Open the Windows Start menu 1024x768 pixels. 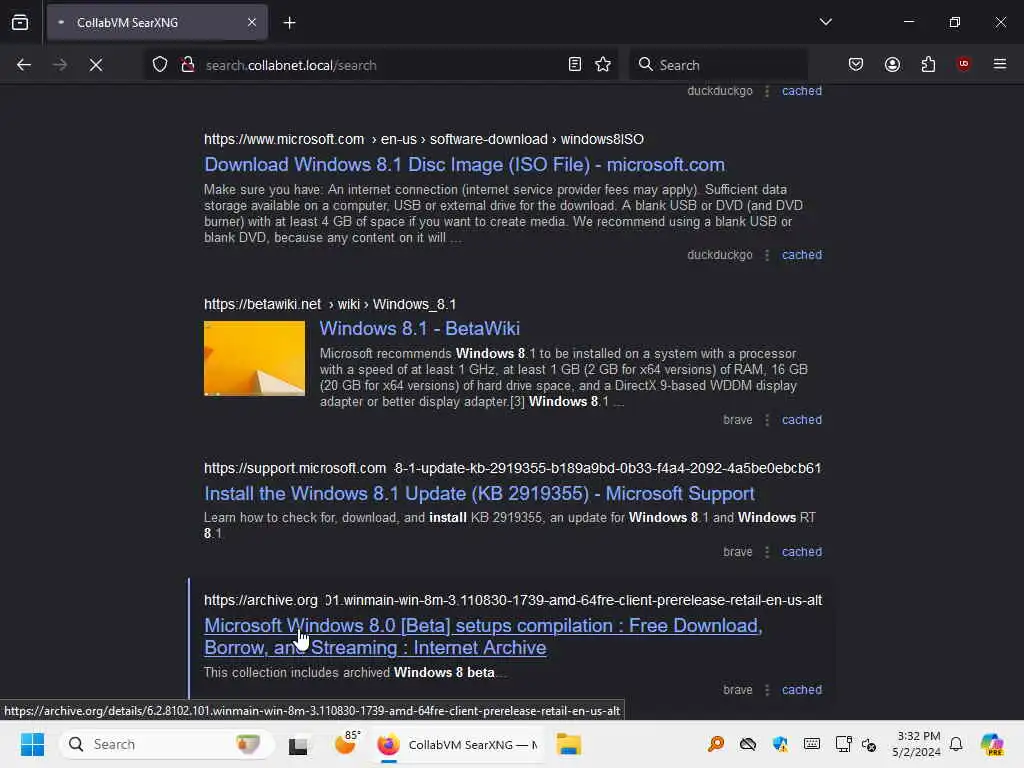(x=32, y=744)
